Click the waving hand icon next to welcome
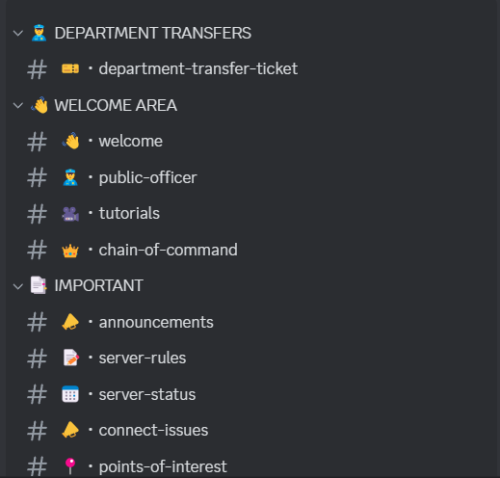Image resolution: width=500 pixels, height=478 pixels. (70, 141)
